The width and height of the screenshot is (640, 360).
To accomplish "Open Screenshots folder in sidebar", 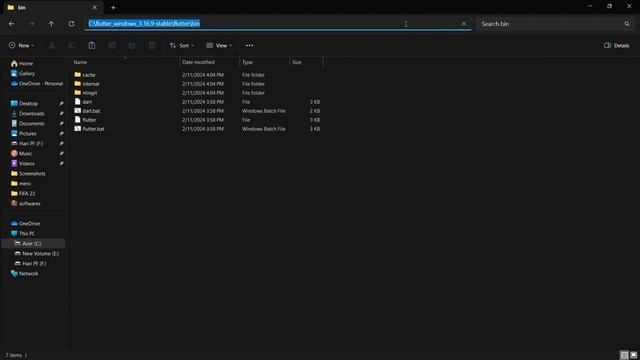I will click(32, 173).
